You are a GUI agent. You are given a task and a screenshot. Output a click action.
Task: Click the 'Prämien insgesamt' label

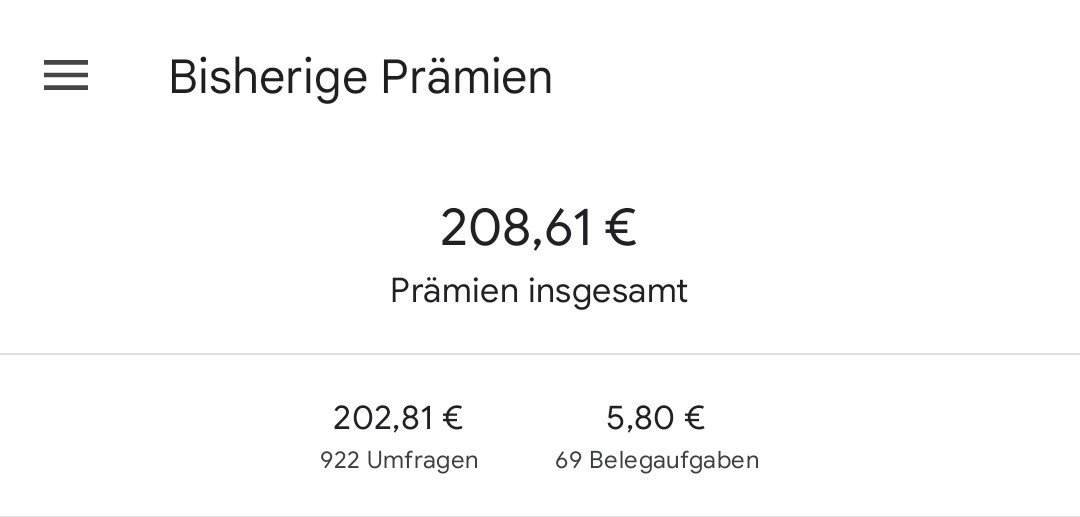click(538, 291)
